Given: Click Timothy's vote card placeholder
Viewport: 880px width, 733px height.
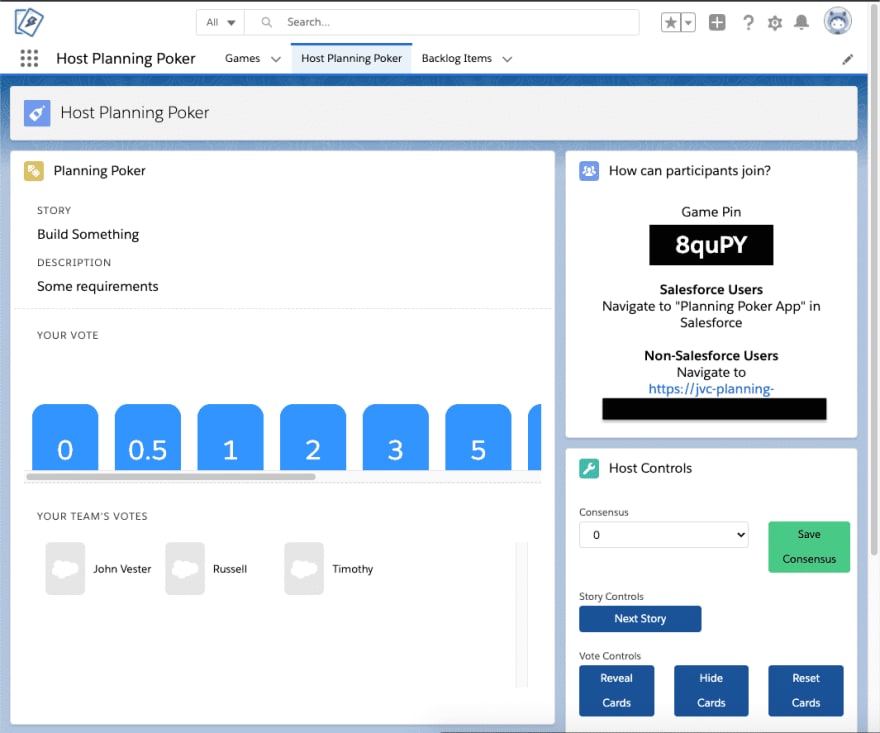Looking at the screenshot, I should pos(304,569).
